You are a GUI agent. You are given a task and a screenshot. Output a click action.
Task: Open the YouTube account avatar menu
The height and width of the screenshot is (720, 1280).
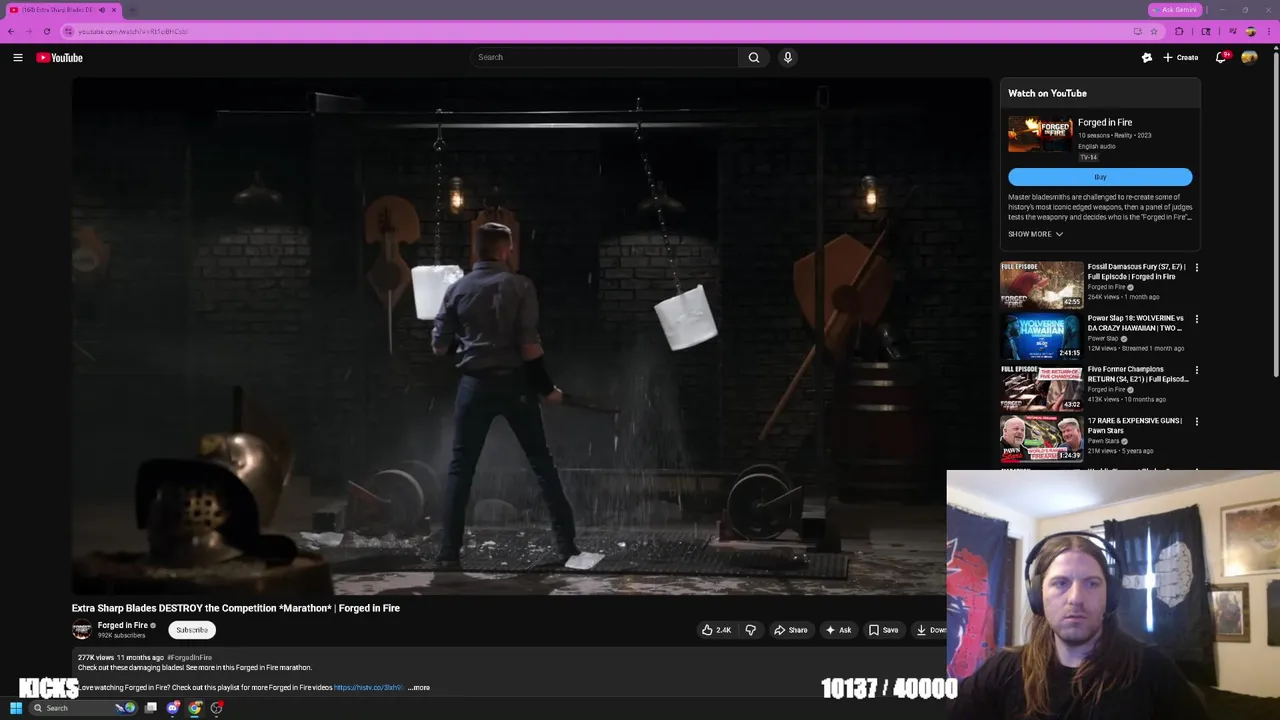[x=1249, y=58]
